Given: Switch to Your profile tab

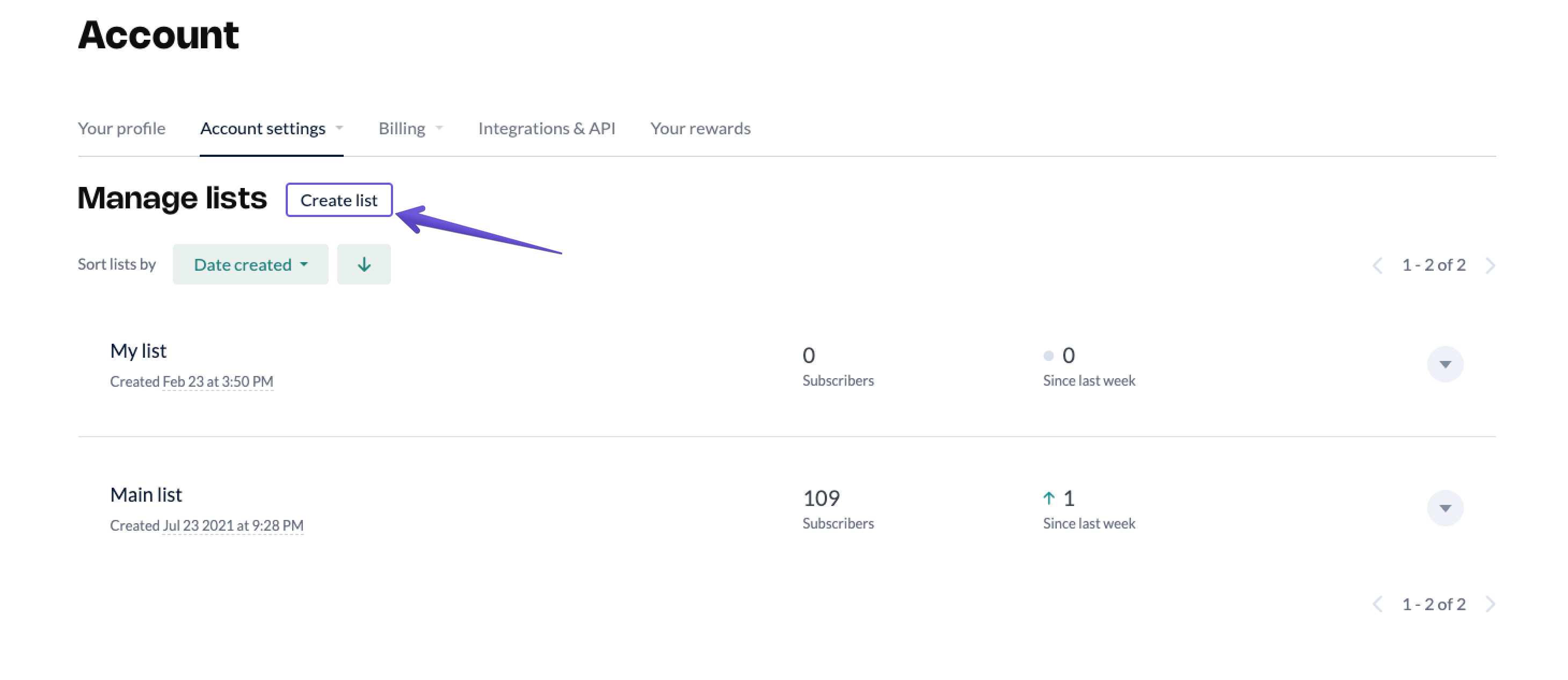Looking at the screenshot, I should [122, 128].
